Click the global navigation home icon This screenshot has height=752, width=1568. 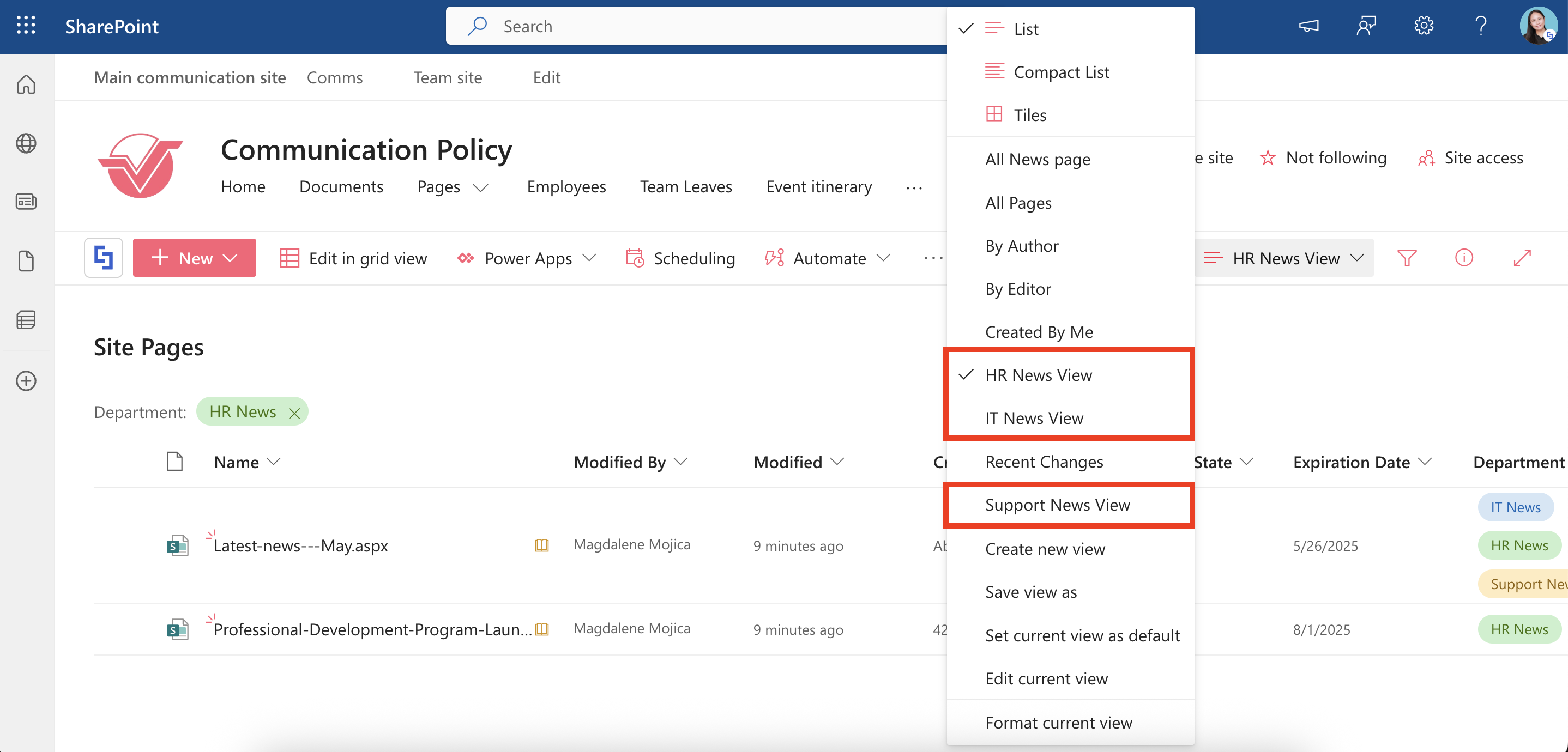pyautogui.click(x=26, y=84)
